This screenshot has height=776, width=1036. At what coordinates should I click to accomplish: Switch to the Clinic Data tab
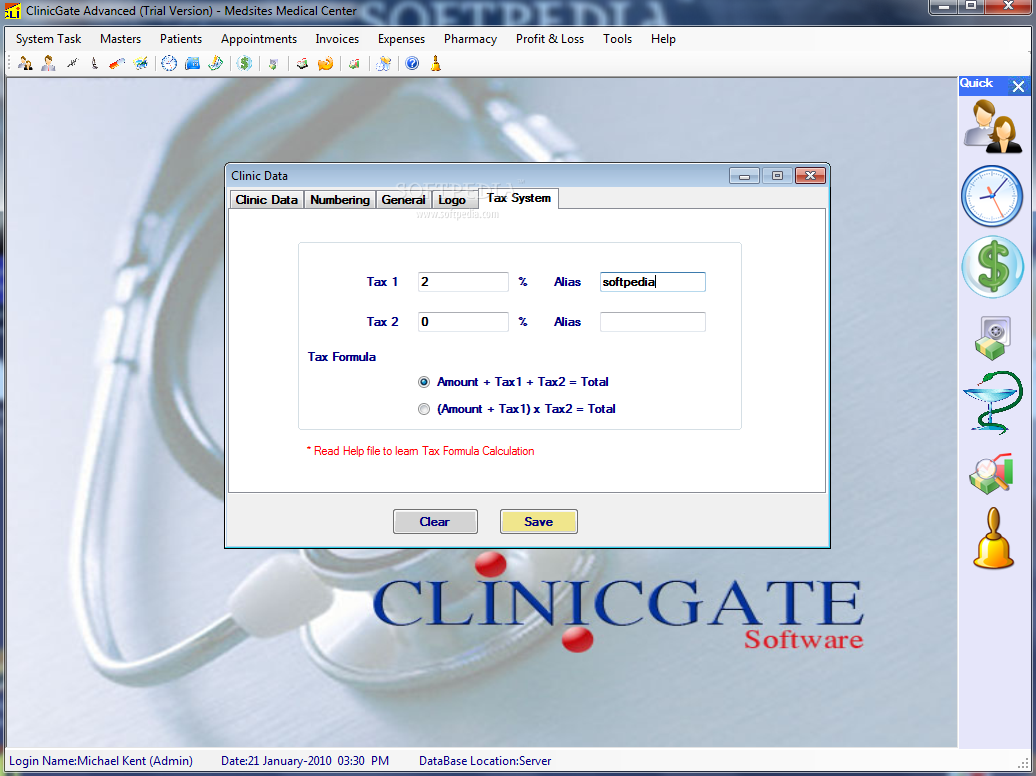coord(266,200)
